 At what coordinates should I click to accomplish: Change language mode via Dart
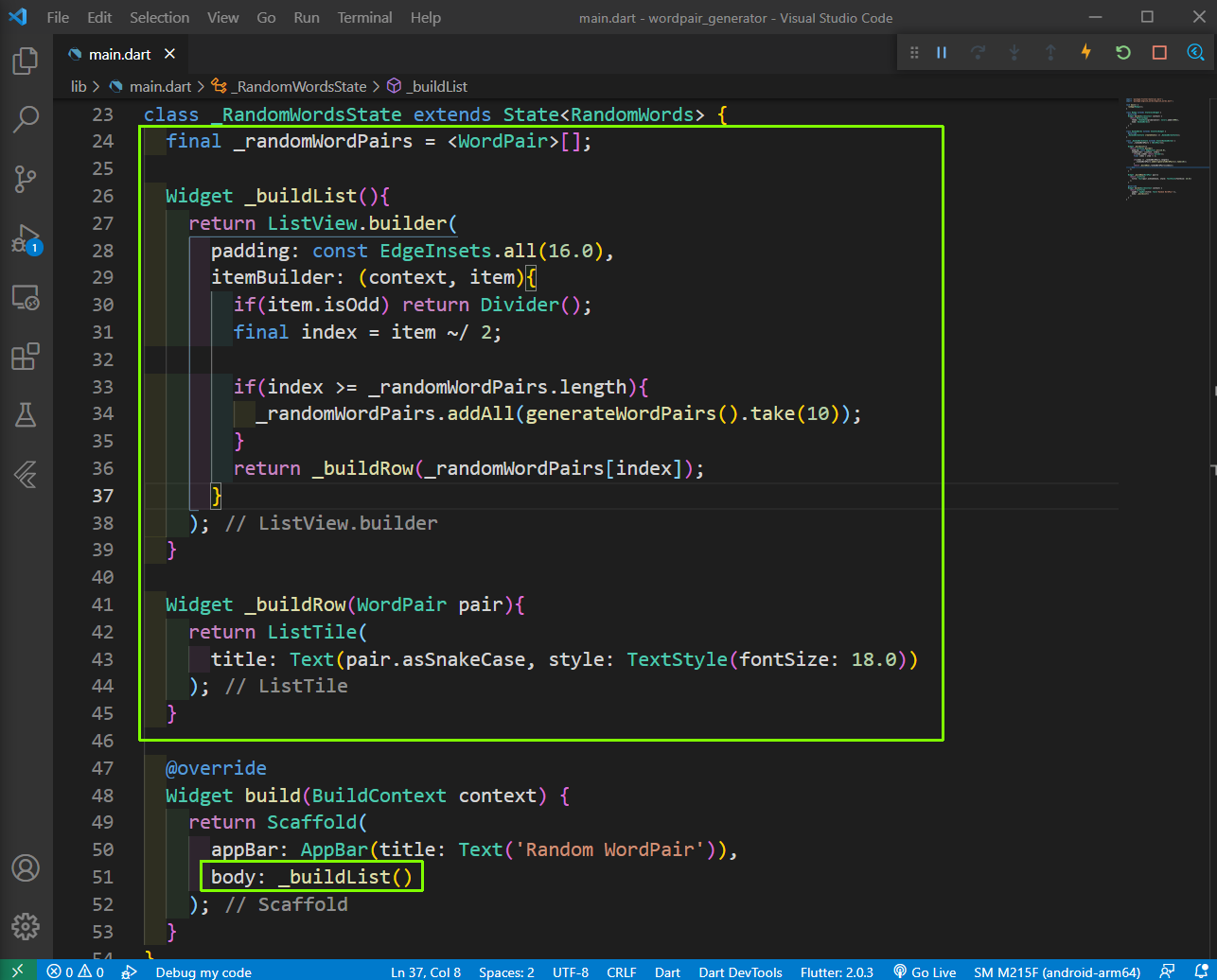[667, 971]
